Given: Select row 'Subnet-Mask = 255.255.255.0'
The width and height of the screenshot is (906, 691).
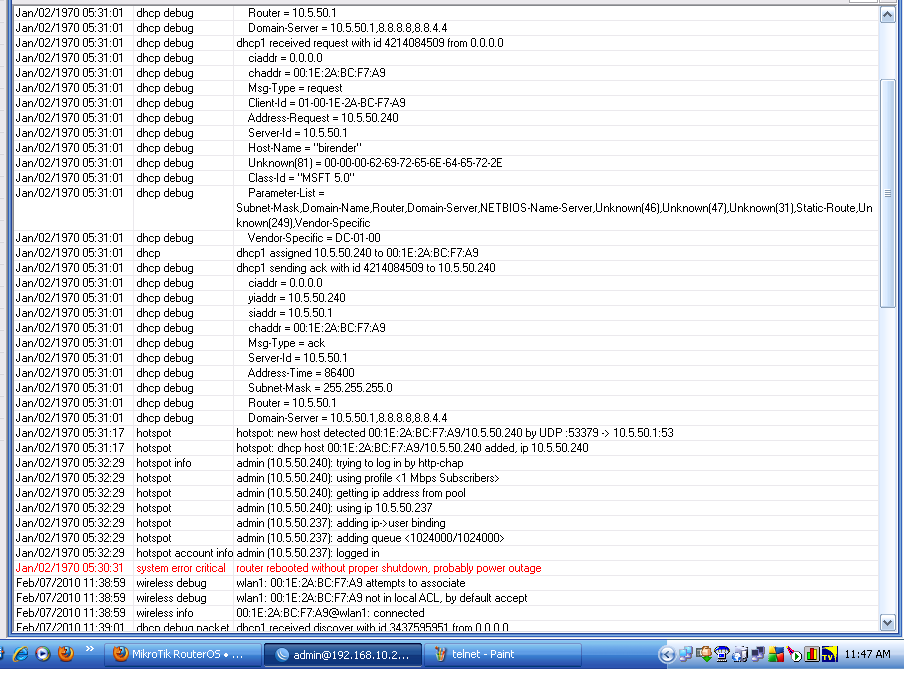Looking at the screenshot, I should coord(445,388).
